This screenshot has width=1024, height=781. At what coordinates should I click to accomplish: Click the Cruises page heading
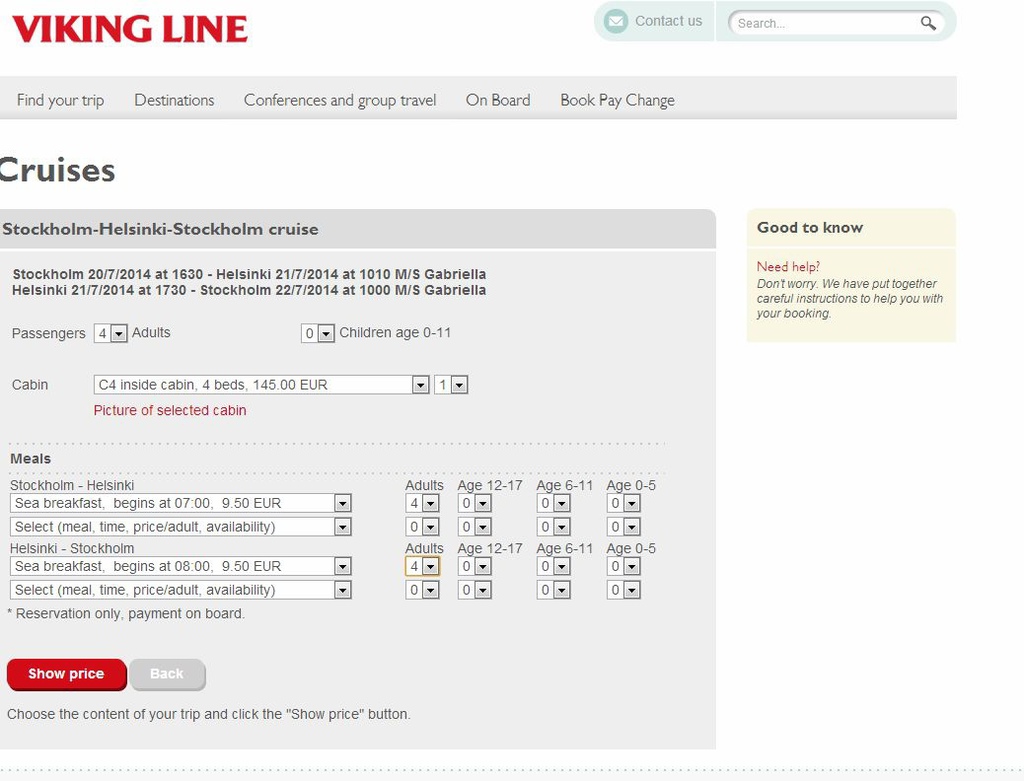click(57, 171)
